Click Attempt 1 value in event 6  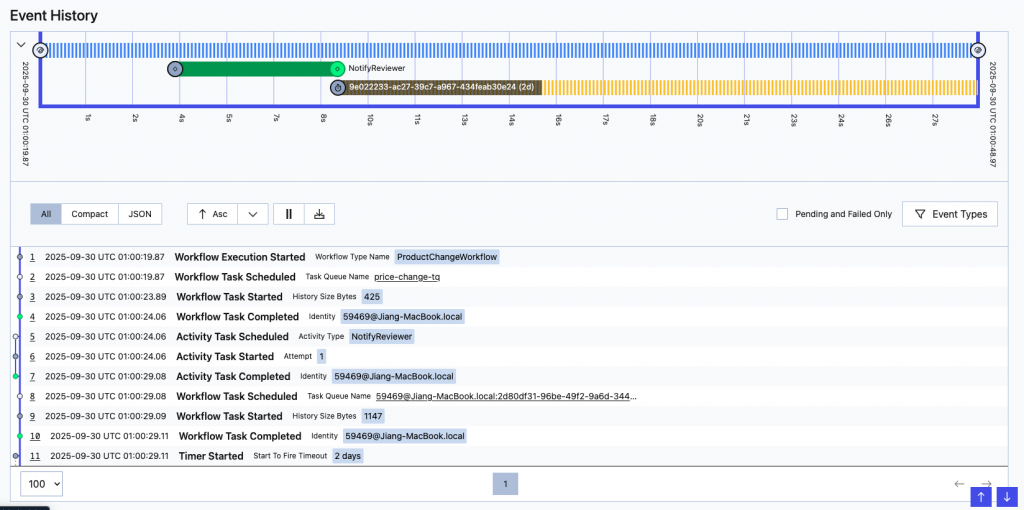pyautogui.click(x=321, y=357)
